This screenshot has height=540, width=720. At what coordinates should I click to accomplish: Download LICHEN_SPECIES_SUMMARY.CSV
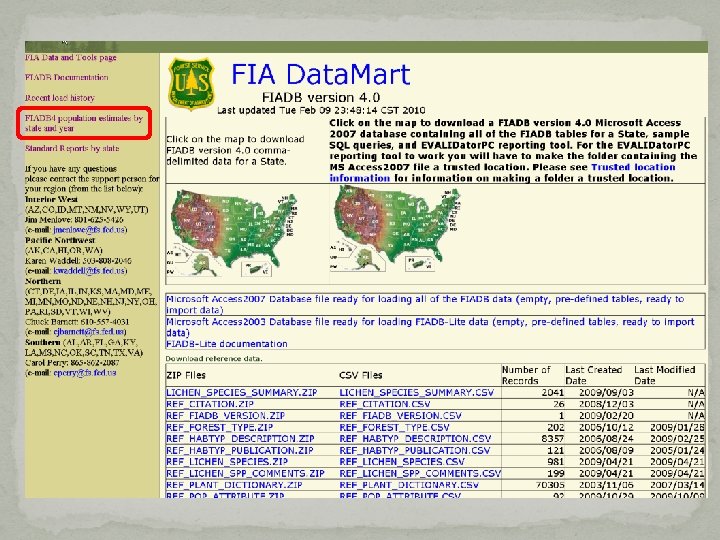(416, 393)
